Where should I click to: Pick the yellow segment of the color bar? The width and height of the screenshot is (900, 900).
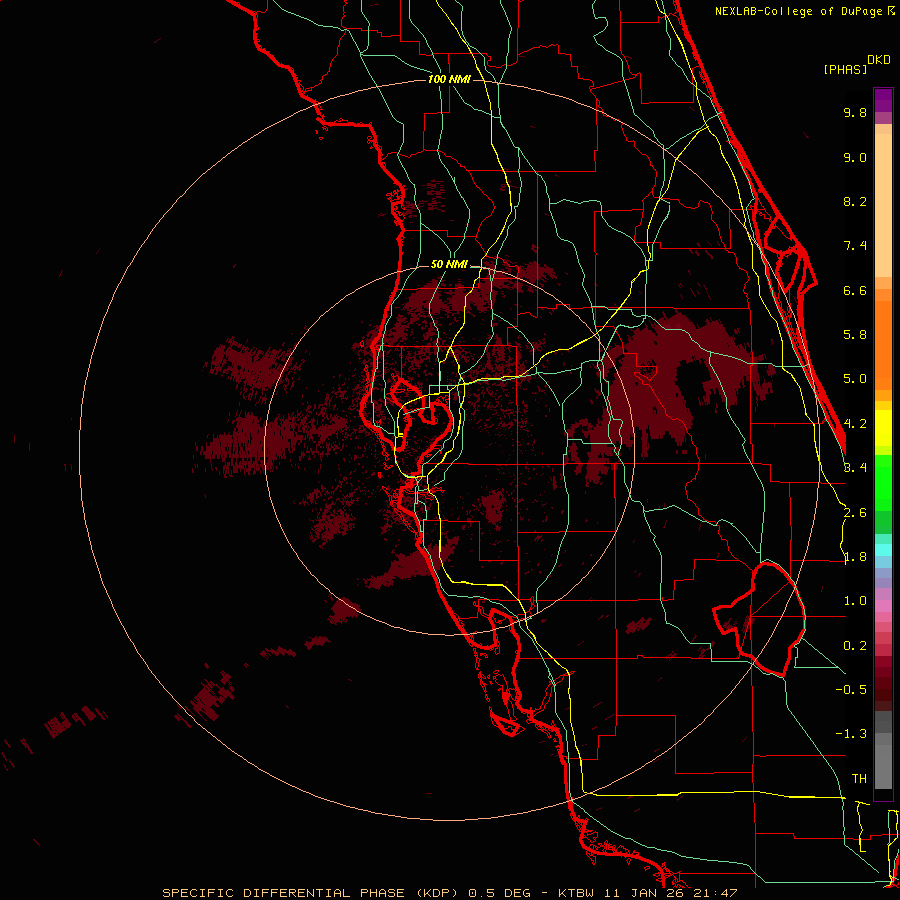click(883, 428)
